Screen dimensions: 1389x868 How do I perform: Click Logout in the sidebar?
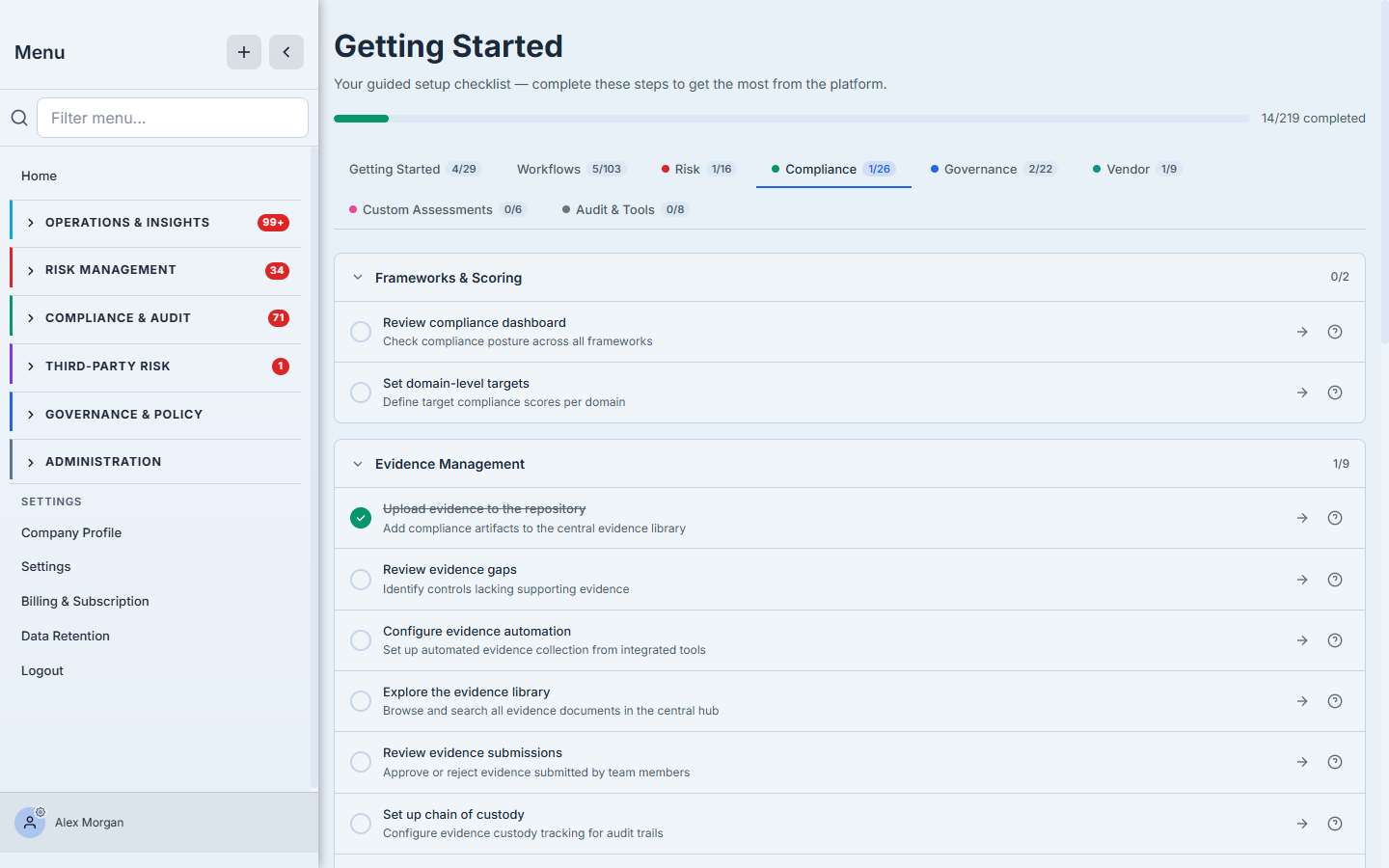point(42,670)
